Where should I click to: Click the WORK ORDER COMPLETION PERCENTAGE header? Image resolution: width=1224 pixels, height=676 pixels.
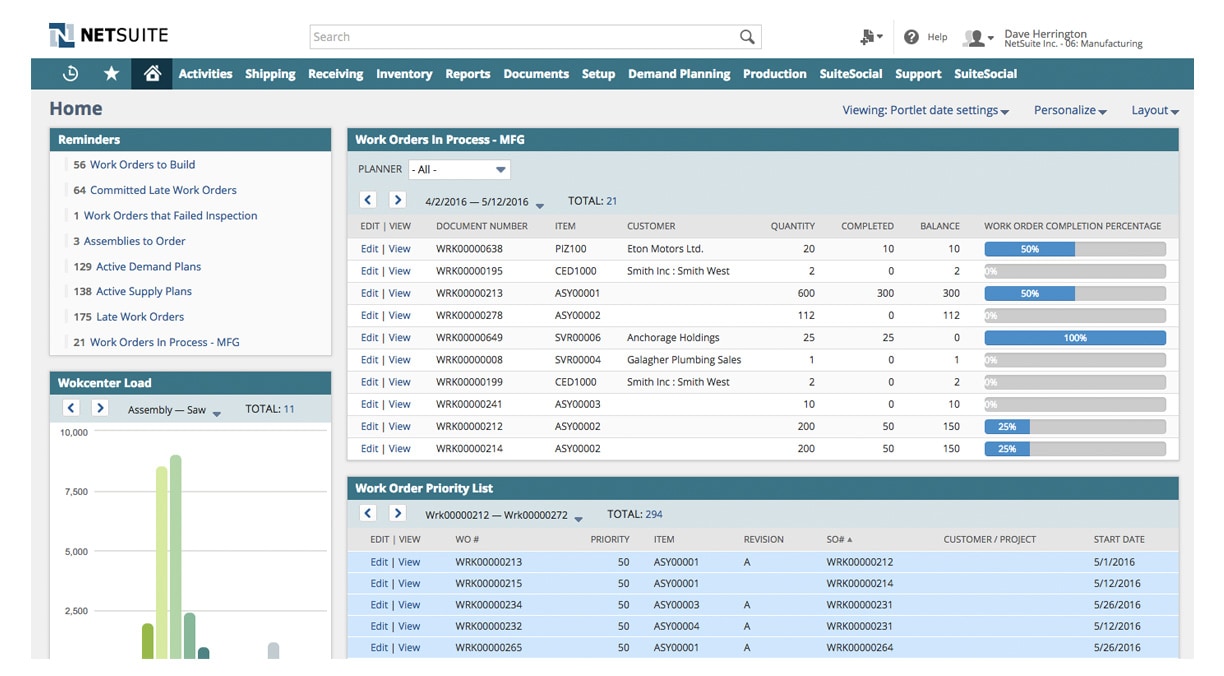tap(1073, 226)
